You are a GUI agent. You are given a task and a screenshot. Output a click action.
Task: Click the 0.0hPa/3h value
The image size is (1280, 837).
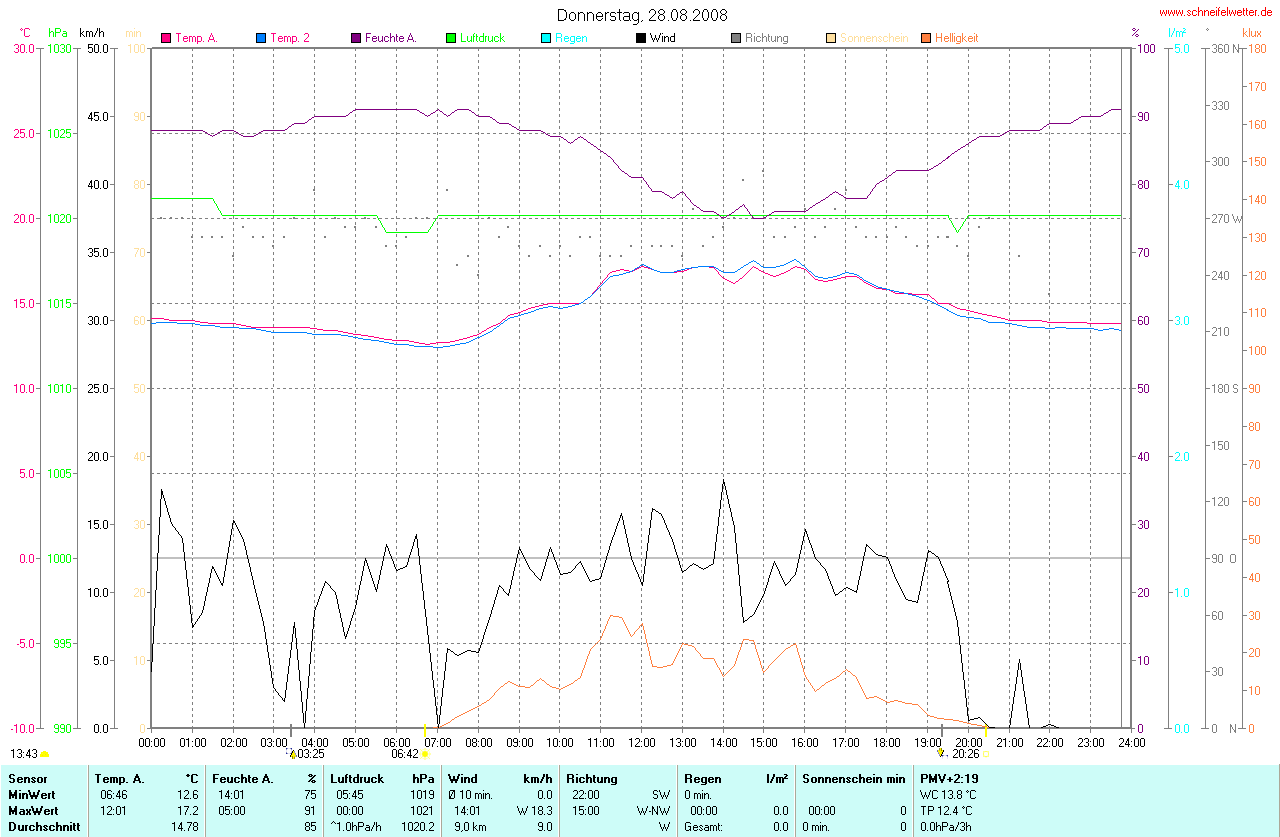[x=946, y=827]
